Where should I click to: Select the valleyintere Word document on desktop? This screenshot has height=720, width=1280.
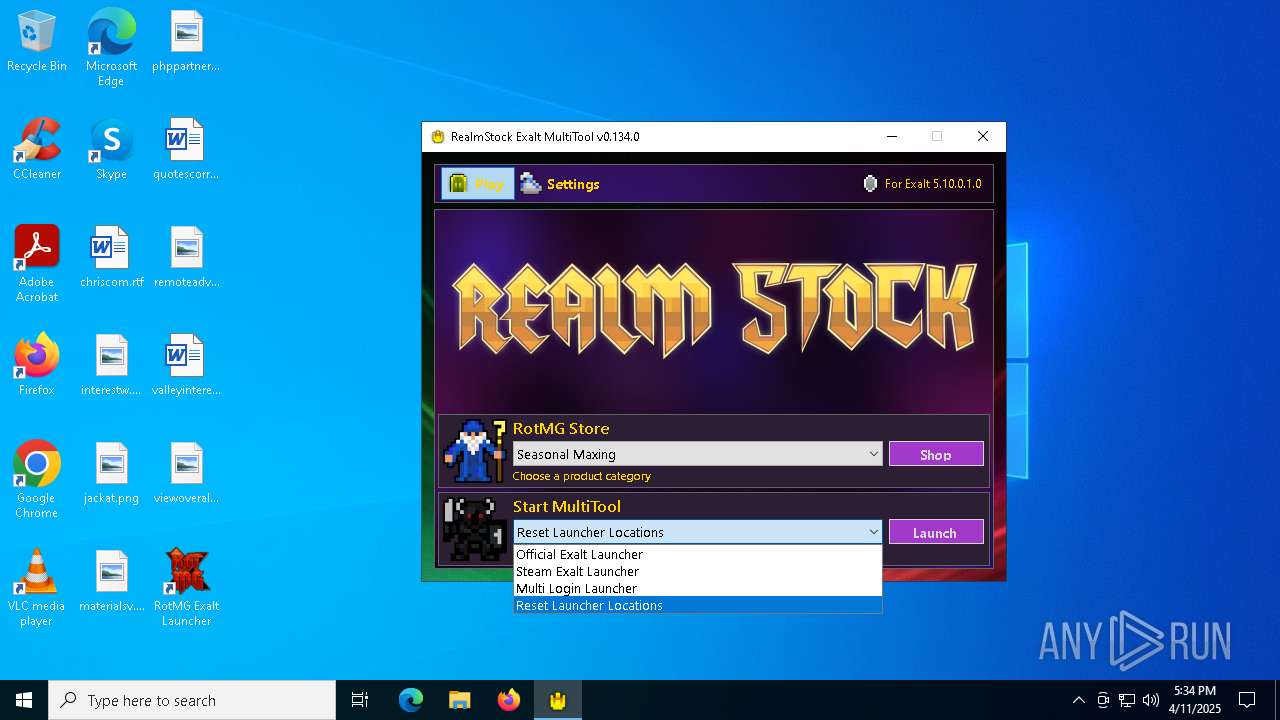(186, 365)
